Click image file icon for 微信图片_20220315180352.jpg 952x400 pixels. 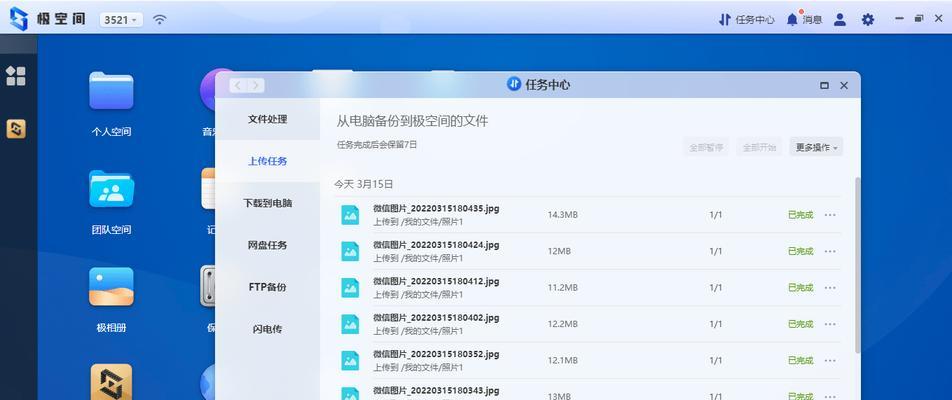(x=350, y=361)
